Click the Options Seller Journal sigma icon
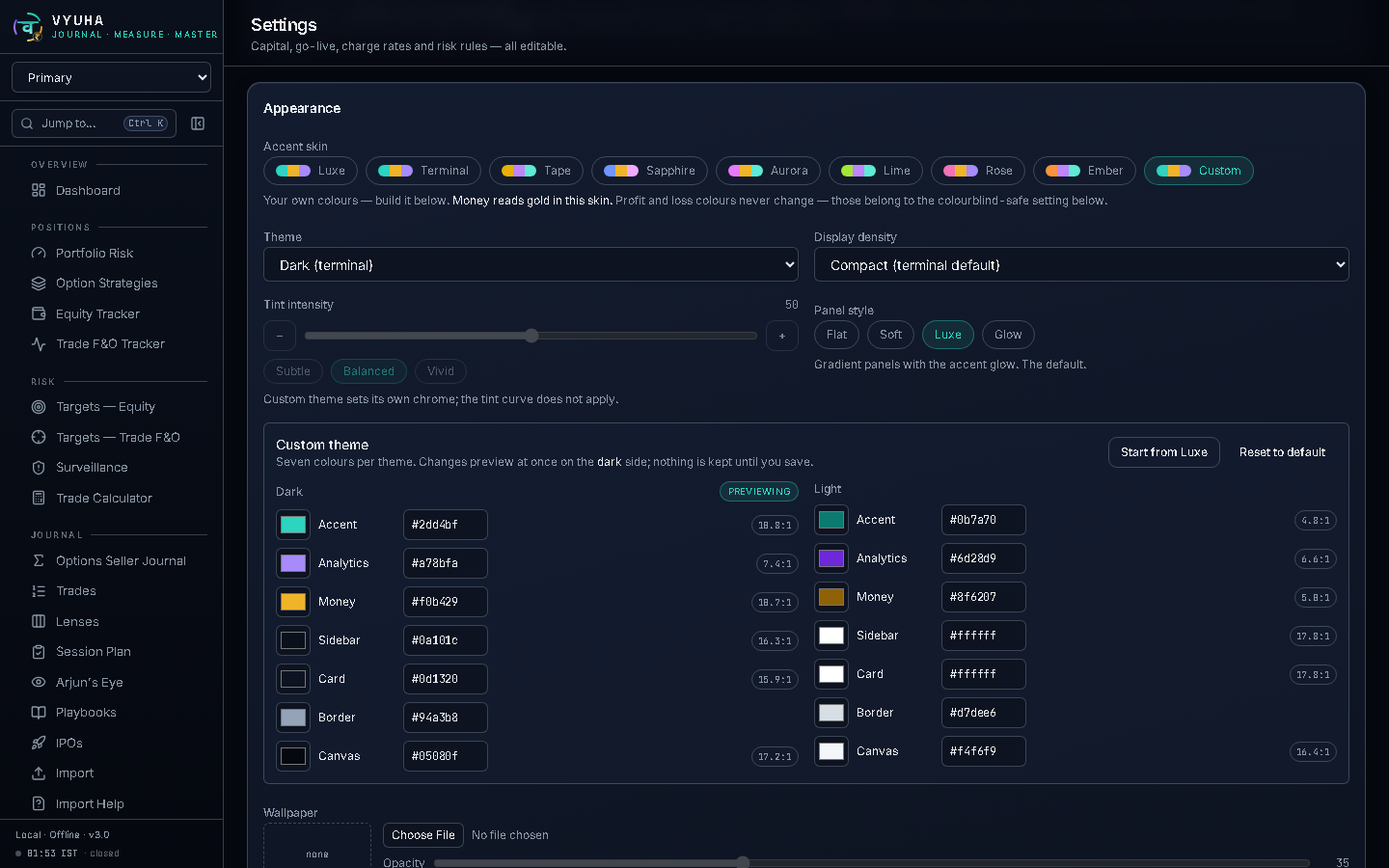This screenshot has width=1389, height=868. 39,561
